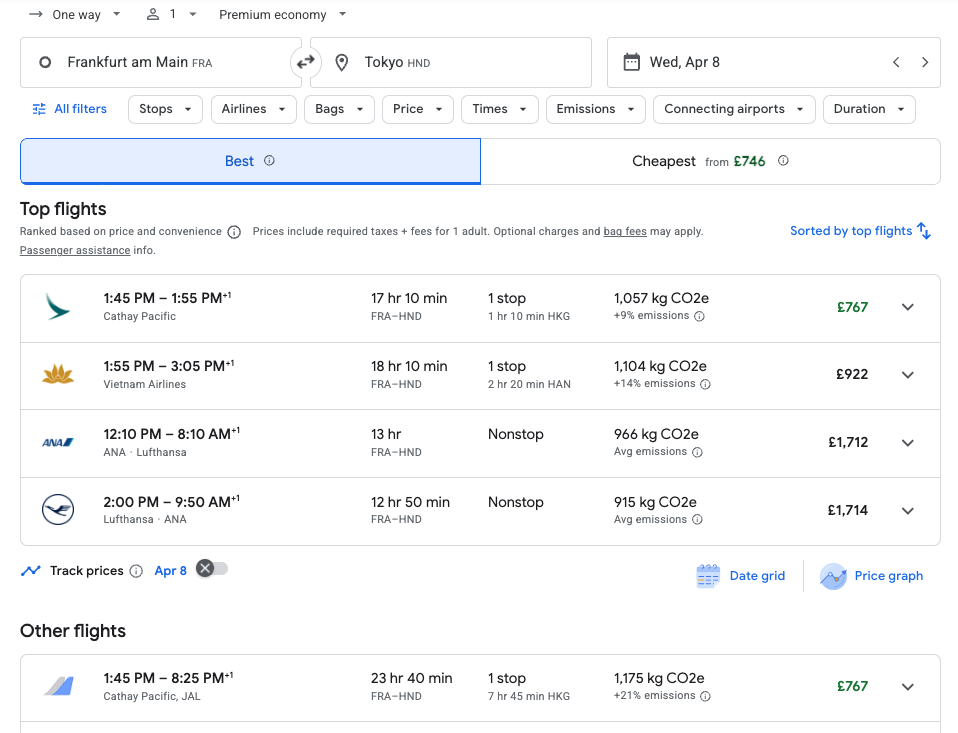958x733 pixels.
Task: Open the bag fees link
Action: coord(625,232)
